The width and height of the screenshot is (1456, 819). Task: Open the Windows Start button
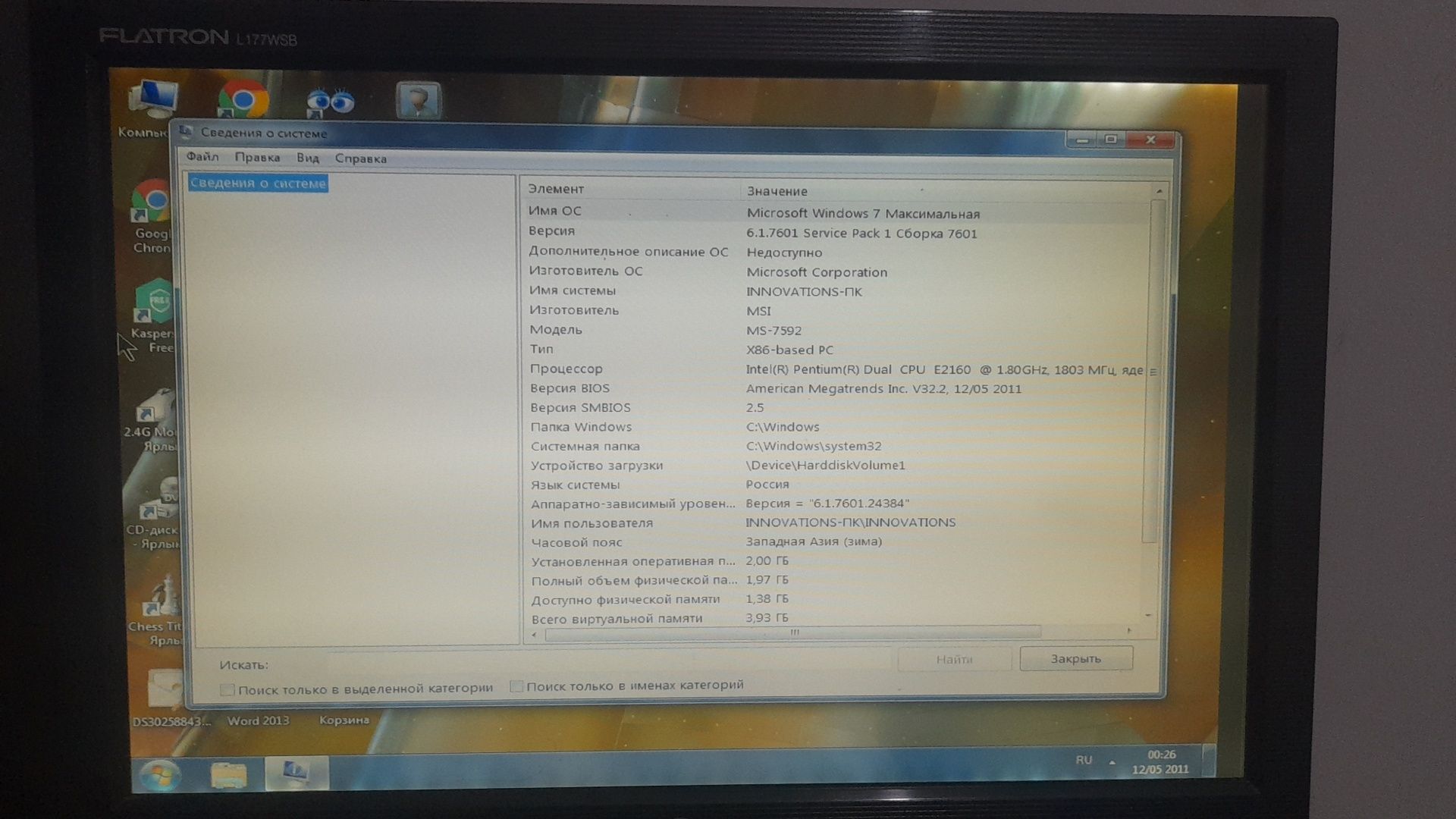pyautogui.click(x=160, y=775)
